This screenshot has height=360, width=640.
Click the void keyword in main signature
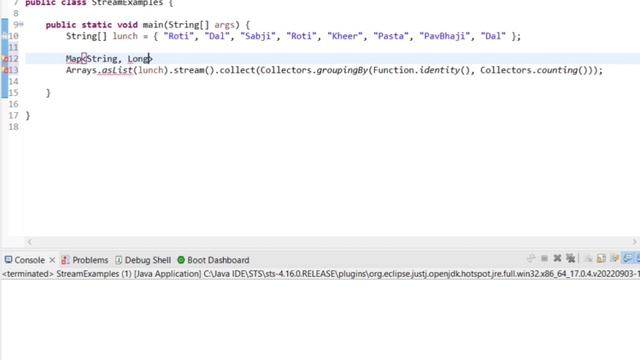point(127,25)
